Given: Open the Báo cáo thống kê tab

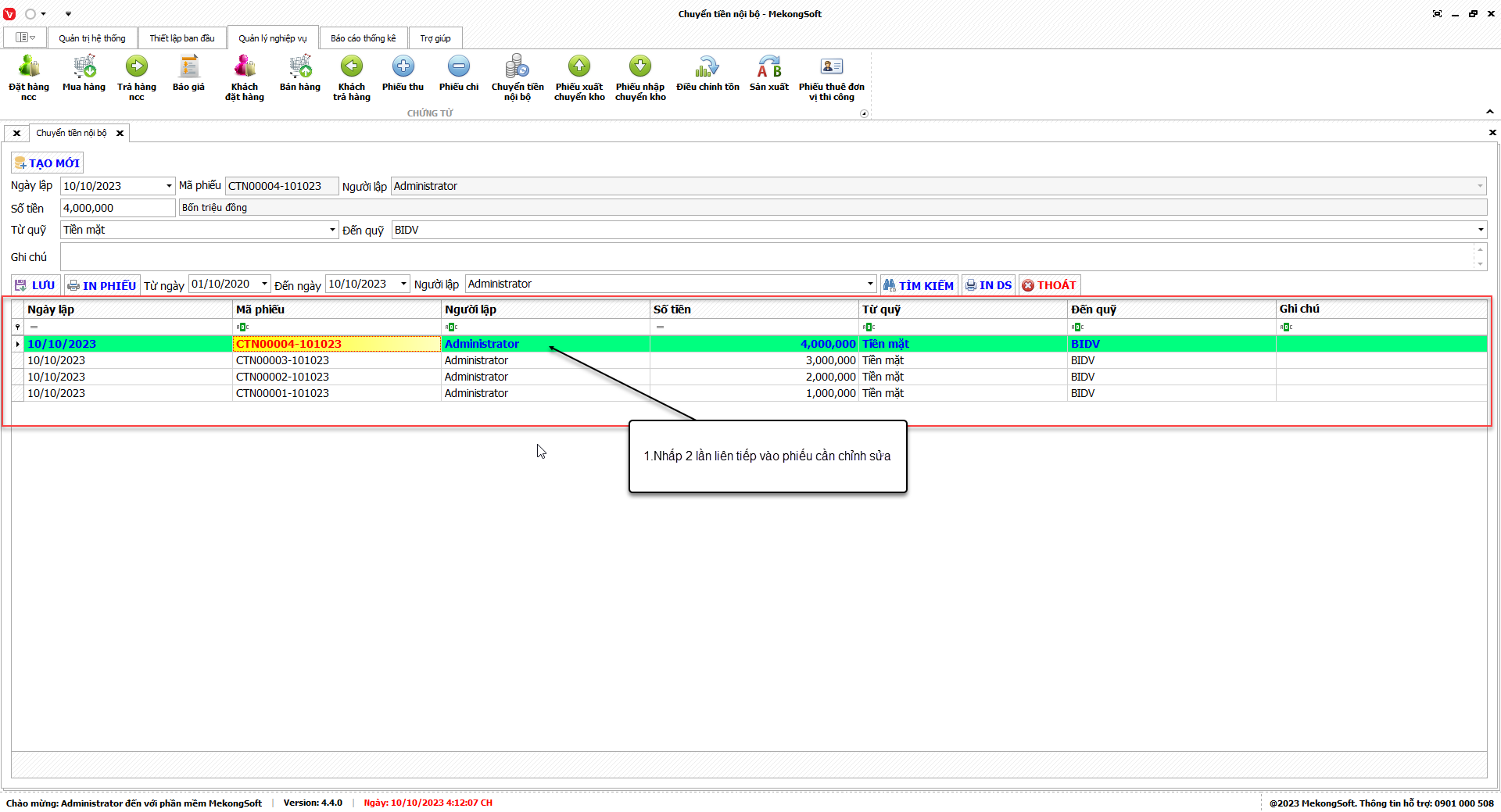Looking at the screenshot, I should click(x=364, y=38).
